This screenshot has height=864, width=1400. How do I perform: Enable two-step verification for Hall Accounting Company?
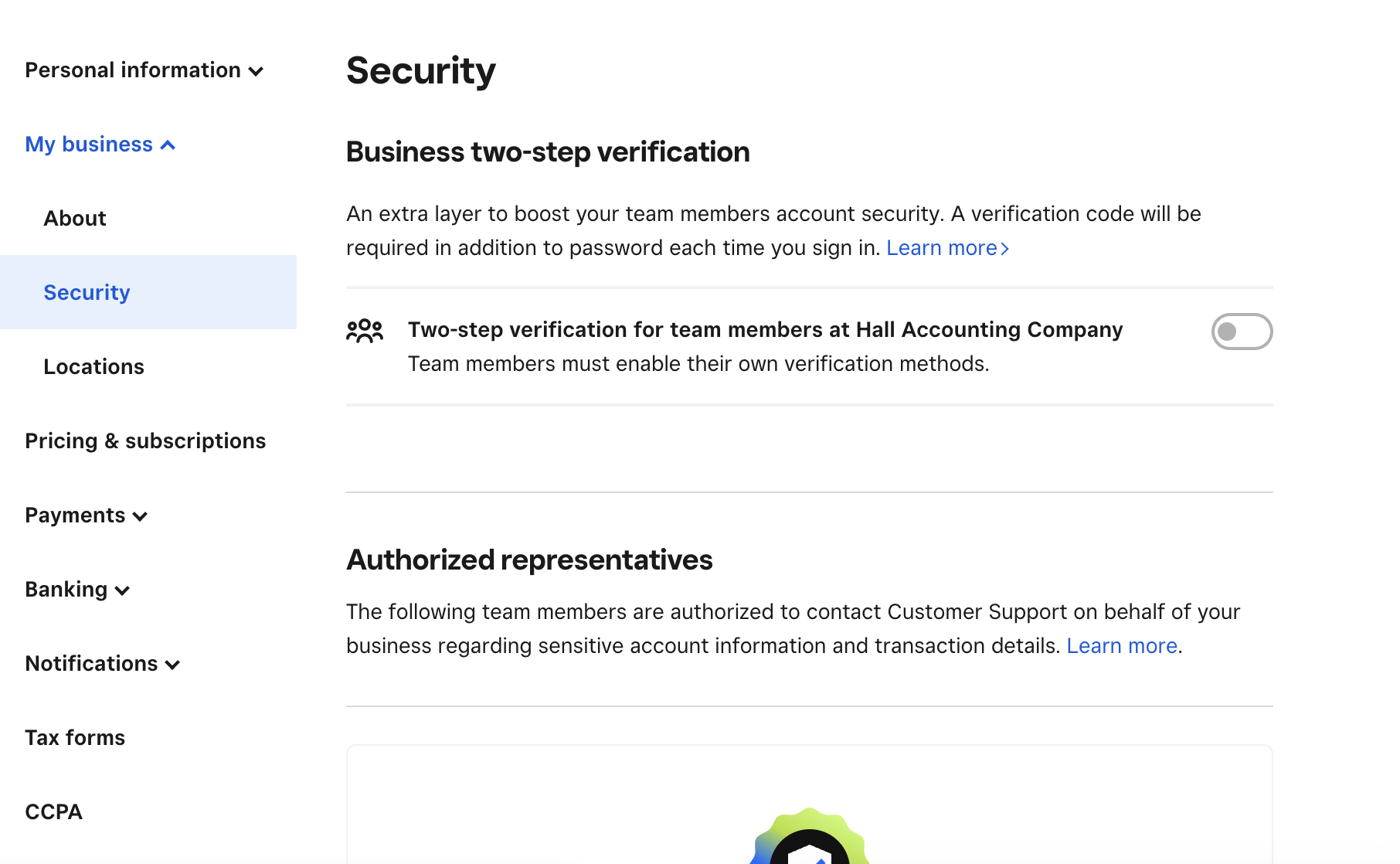click(1241, 332)
